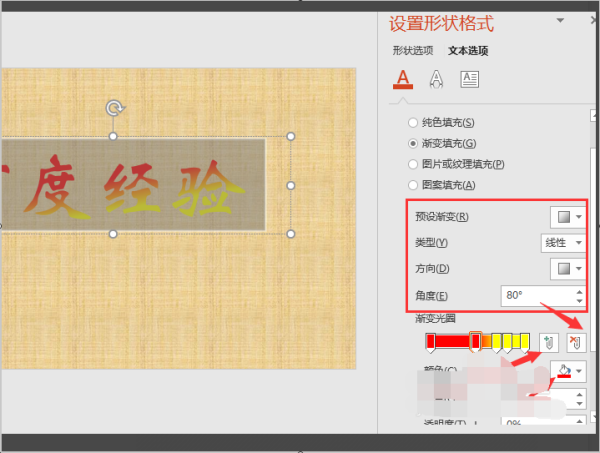The width and height of the screenshot is (600, 453).
Task: Switch to the 文本选项 tab
Action: tap(468, 51)
